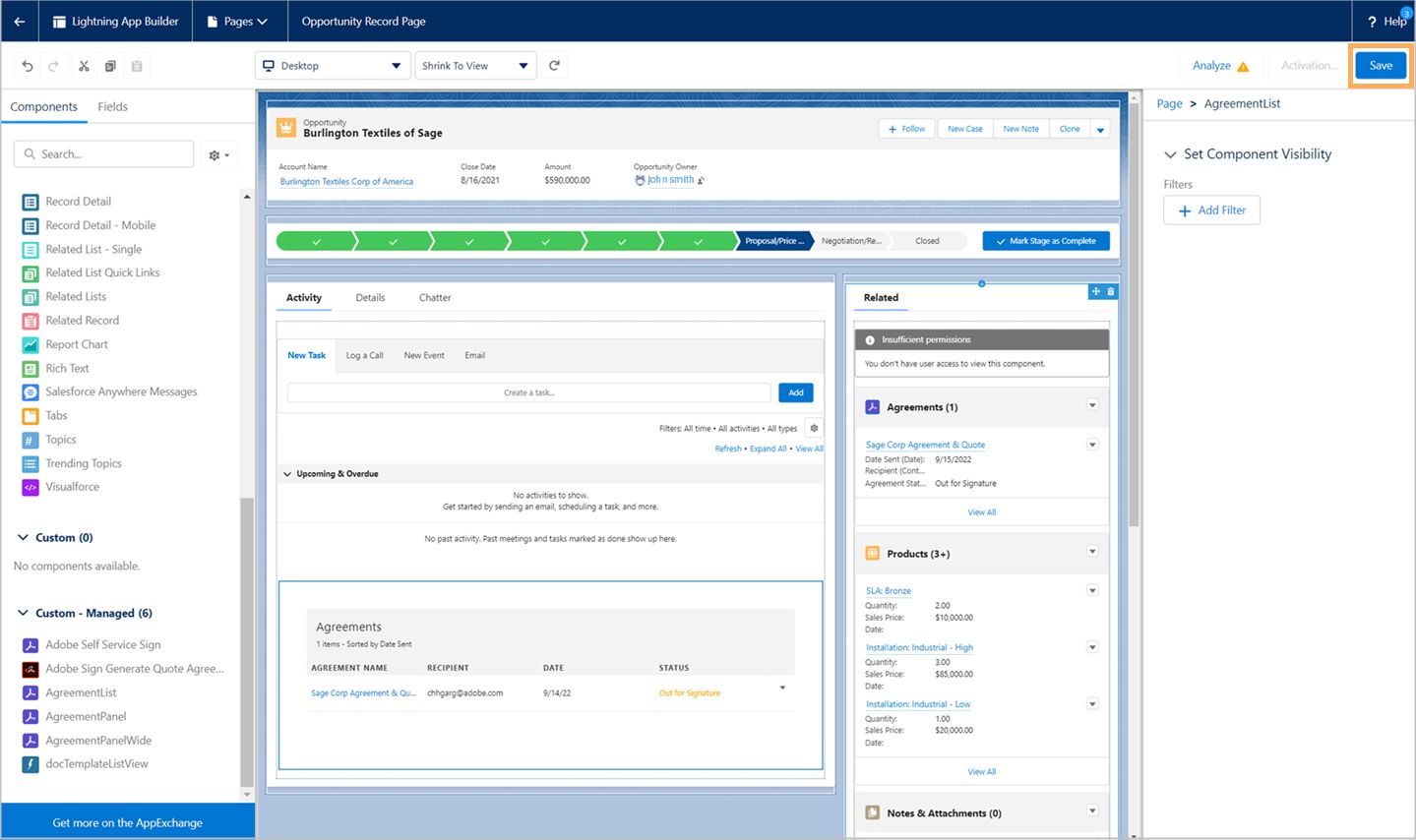Select the Rich Text component icon
1416x840 pixels.
coord(31,369)
